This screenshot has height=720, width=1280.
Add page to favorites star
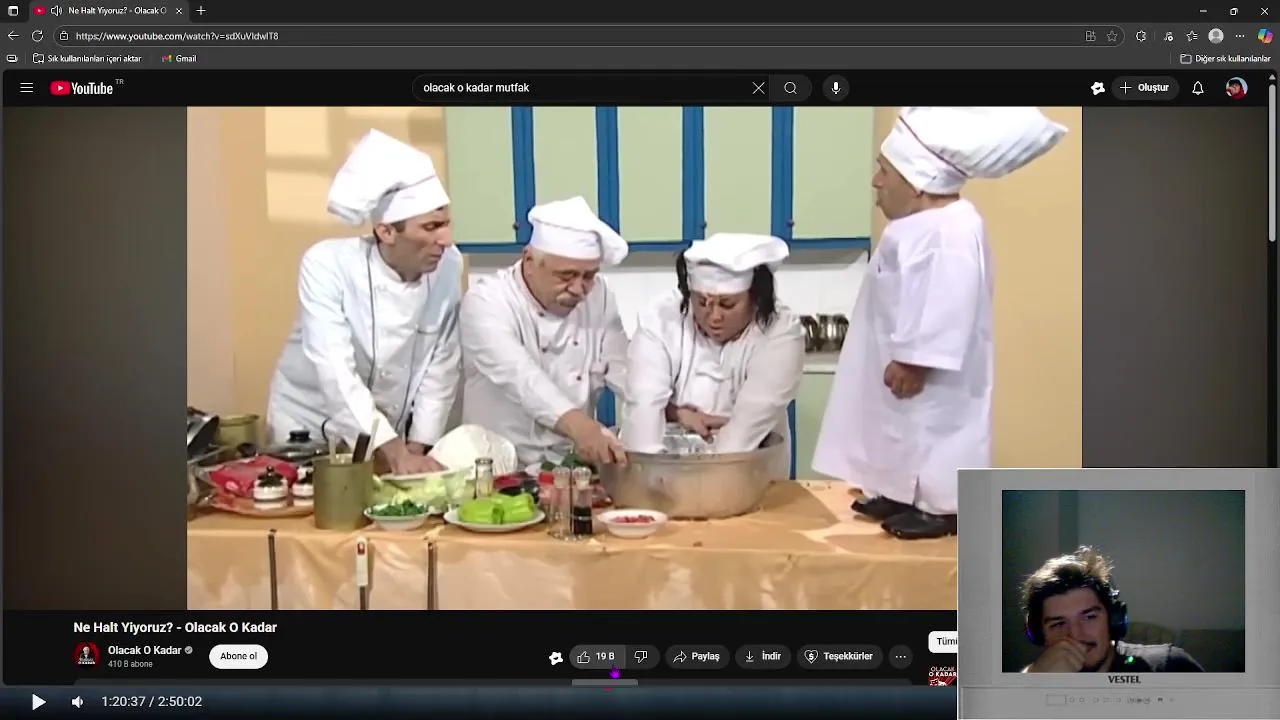[1112, 36]
